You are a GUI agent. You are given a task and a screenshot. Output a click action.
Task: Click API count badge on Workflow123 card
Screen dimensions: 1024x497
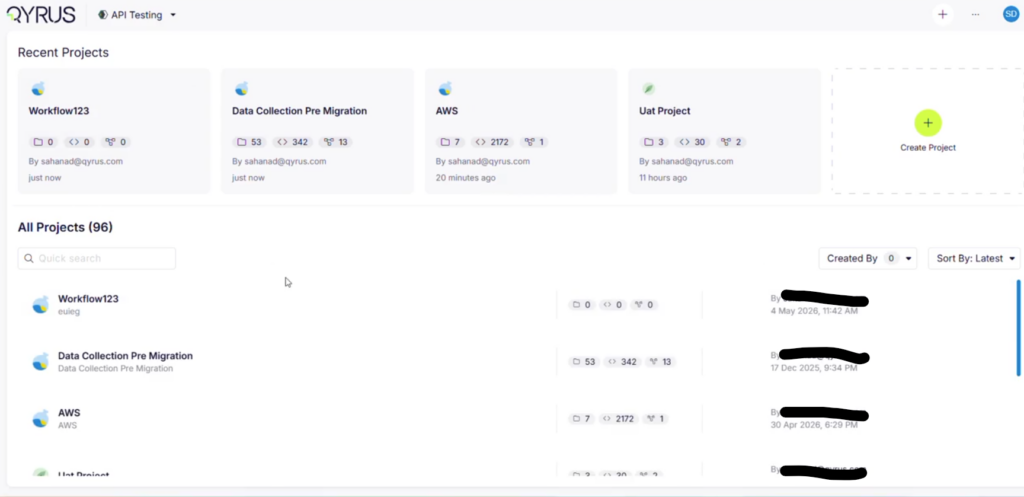(x=79, y=142)
